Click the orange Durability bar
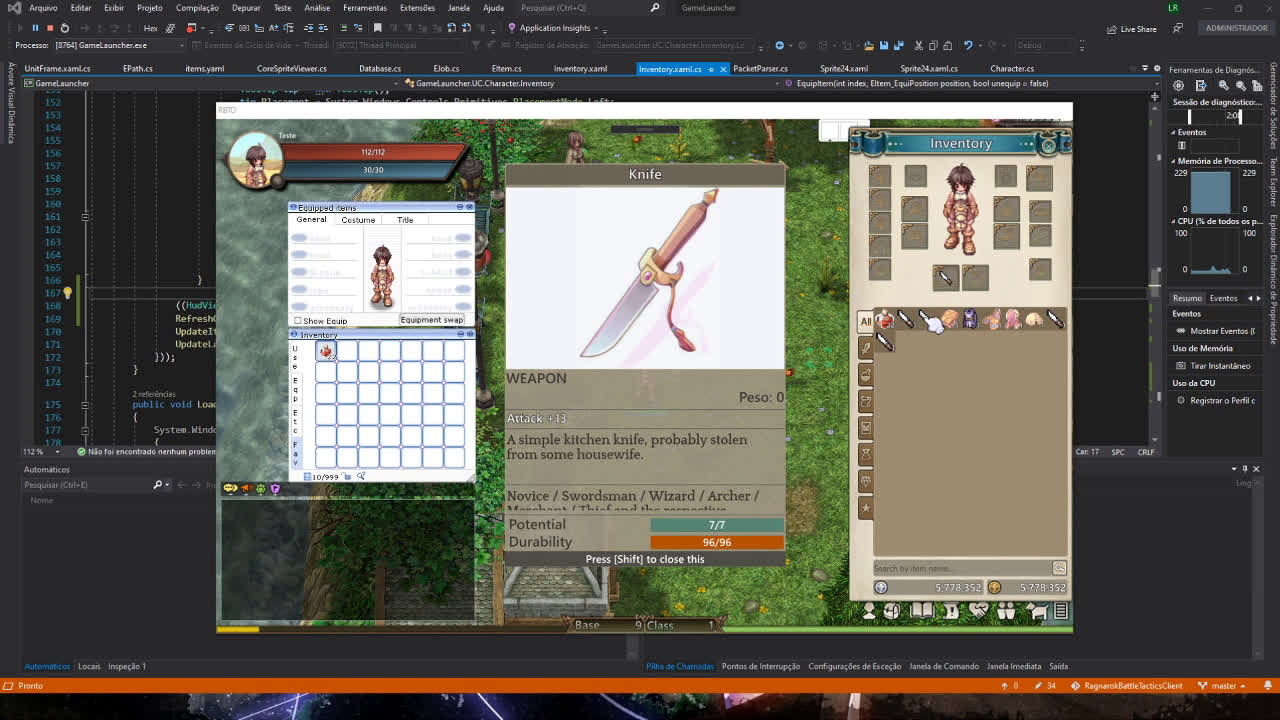Screen dimensions: 1280x720 pyautogui.click(x=716, y=542)
